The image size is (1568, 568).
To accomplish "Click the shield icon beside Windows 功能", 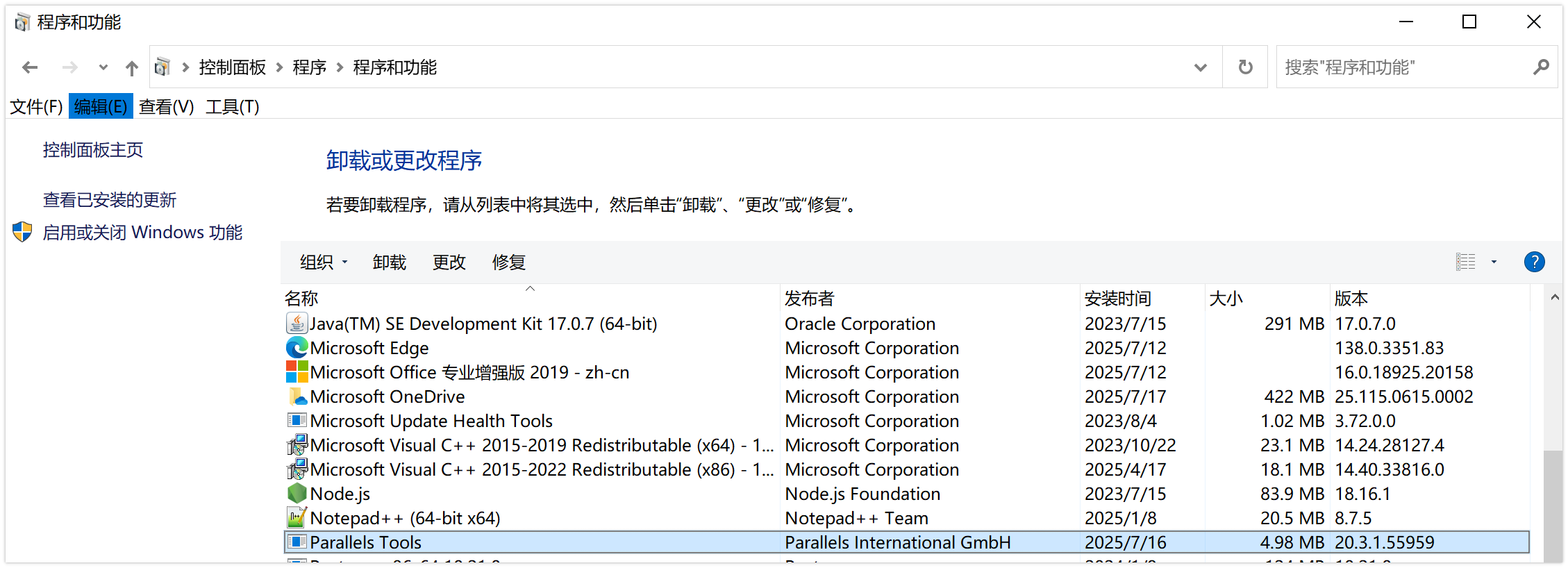I will (x=22, y=232).
